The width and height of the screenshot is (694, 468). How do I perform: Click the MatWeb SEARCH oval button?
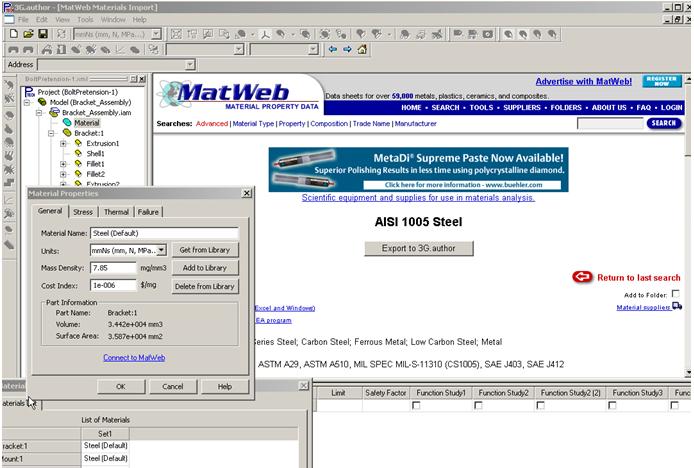coord(664,123)
